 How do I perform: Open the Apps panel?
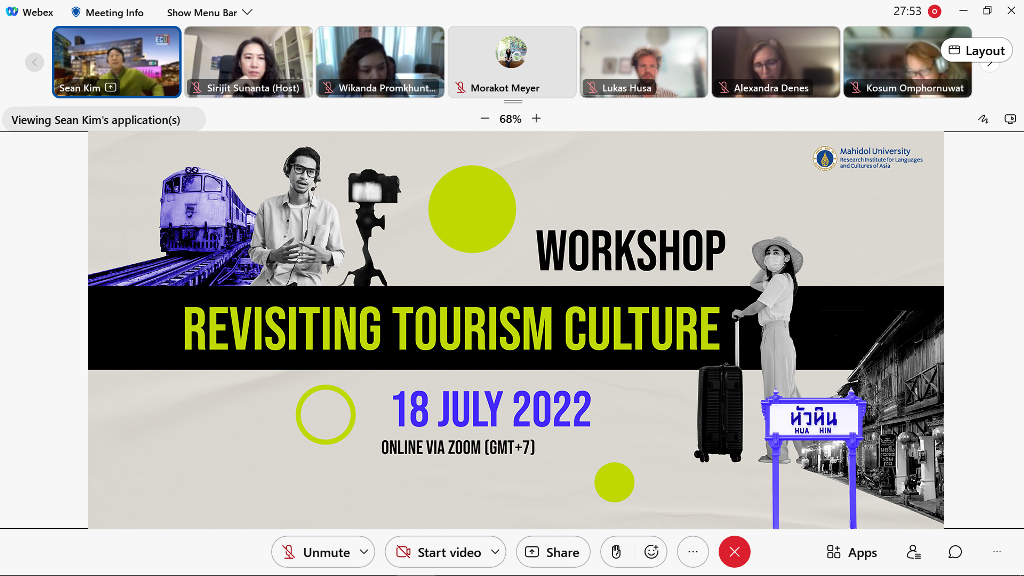pyautogui.click(x=851, y=552)
